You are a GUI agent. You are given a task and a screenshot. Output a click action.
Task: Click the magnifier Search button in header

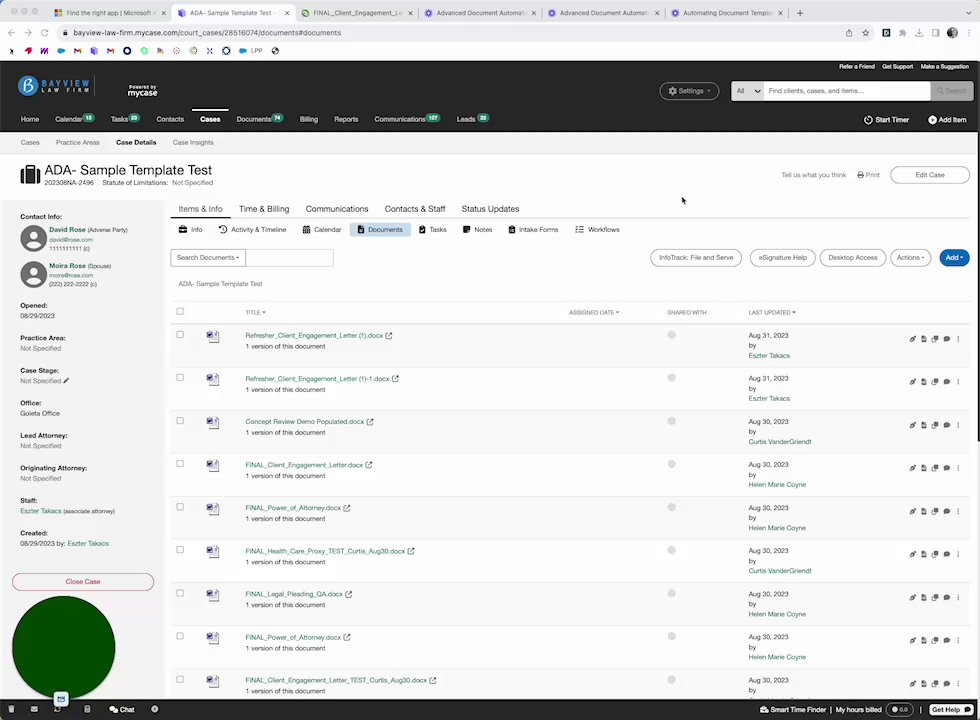[951, 91]
